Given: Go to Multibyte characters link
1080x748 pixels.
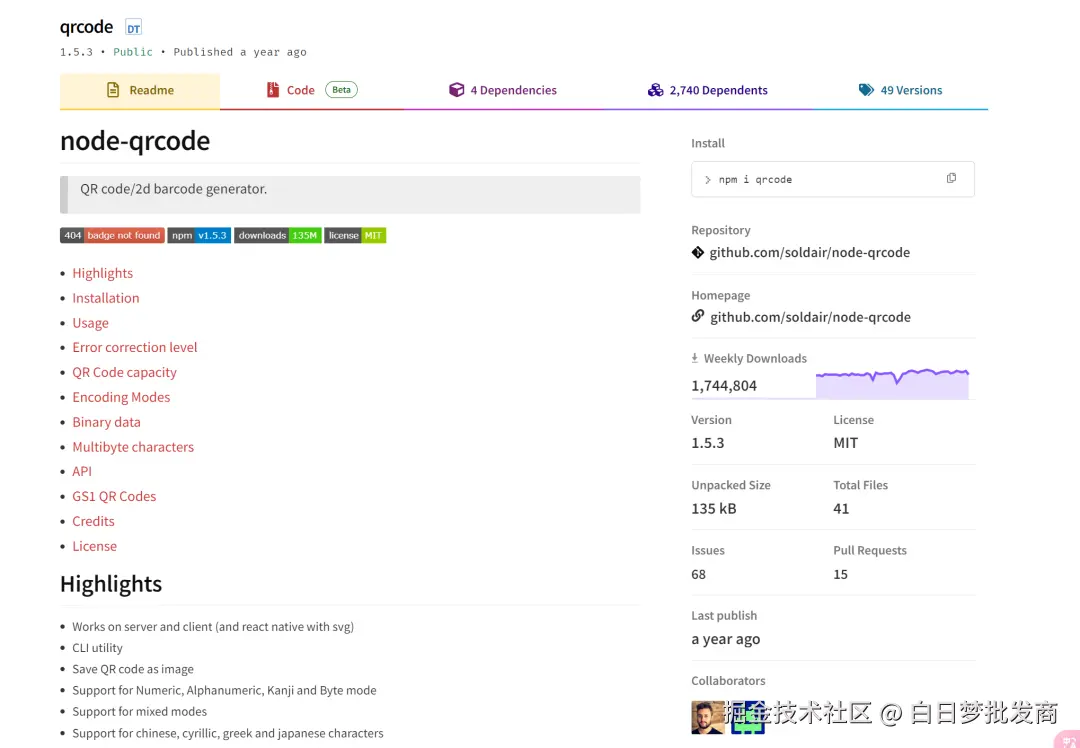Looking at the screenshot, I should point(133,447).
